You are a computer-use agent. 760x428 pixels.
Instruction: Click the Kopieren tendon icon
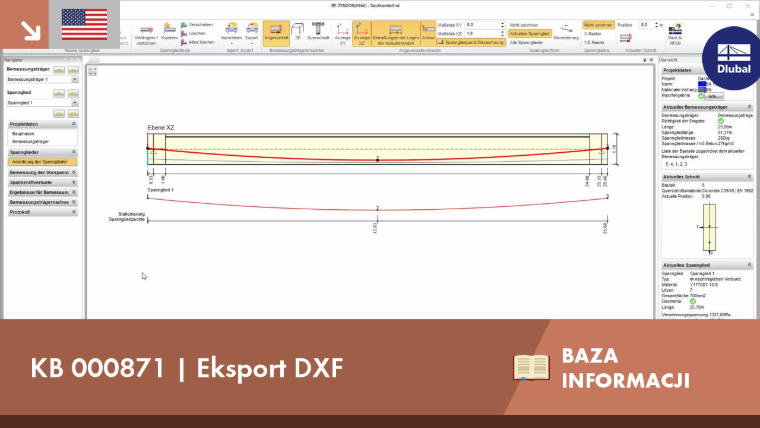tap(169, 32)
